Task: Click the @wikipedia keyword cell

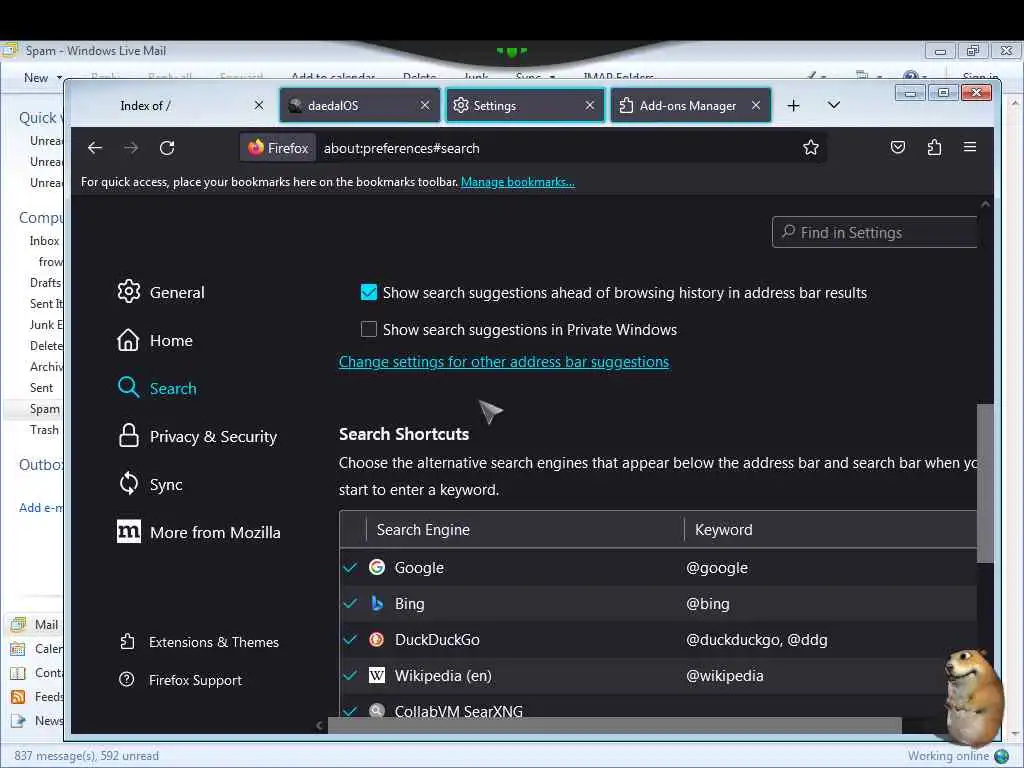Action: point(724,675)
